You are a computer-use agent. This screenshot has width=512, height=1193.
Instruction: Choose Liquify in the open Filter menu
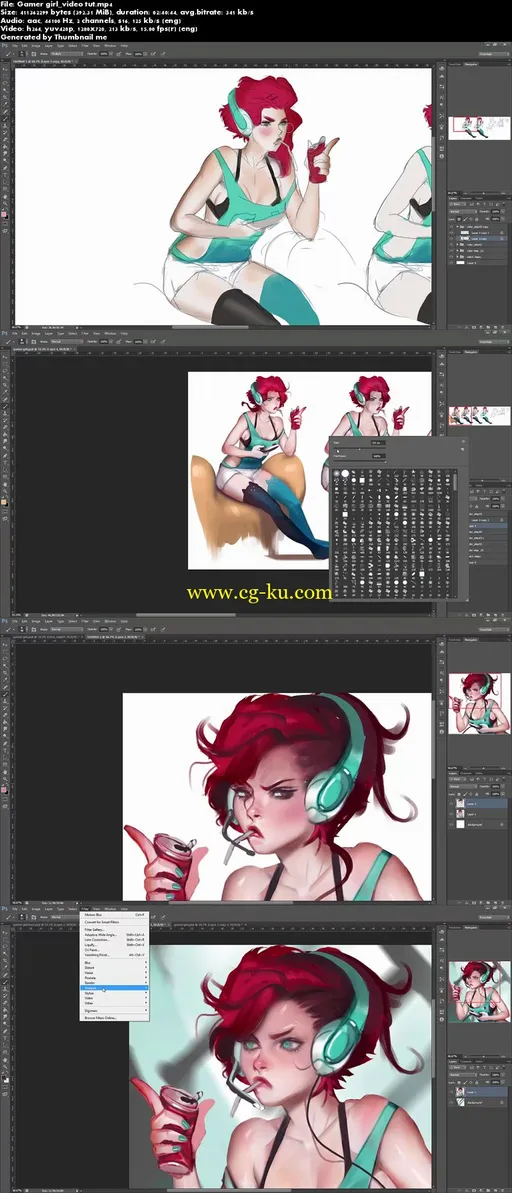[114, 945]
